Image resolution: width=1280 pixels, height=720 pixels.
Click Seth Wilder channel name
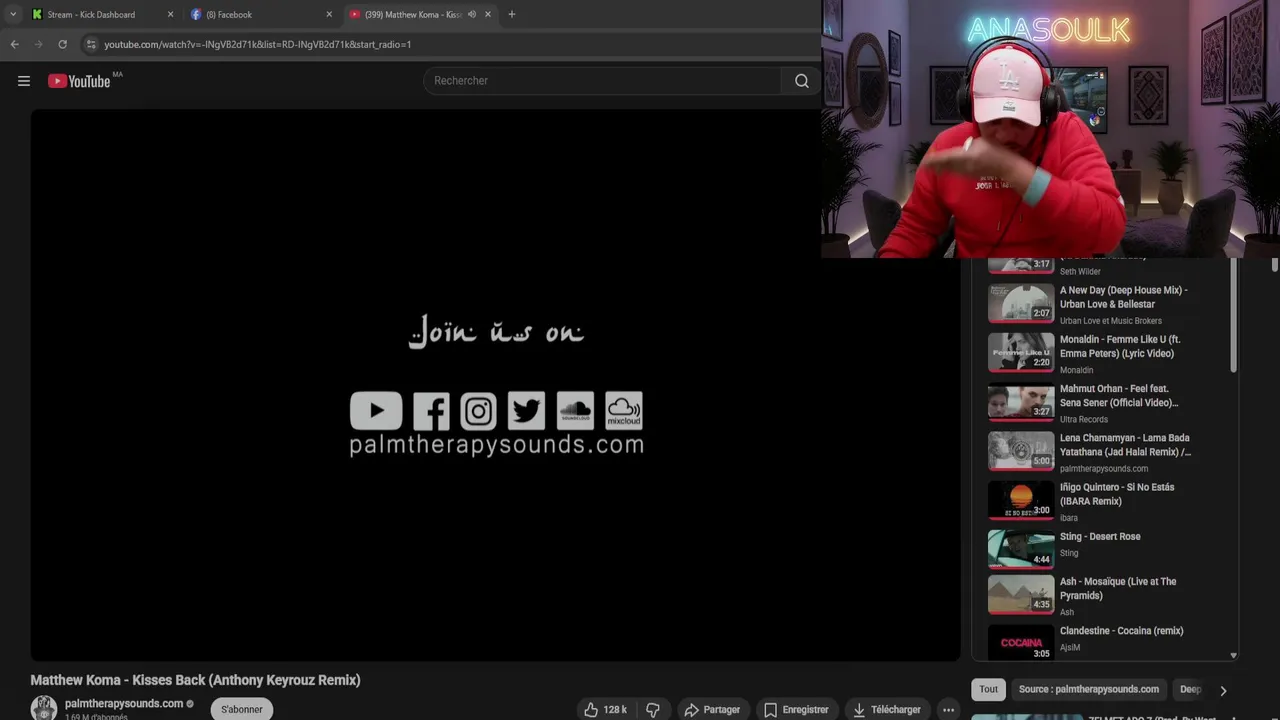click(x=1080, y=272)
